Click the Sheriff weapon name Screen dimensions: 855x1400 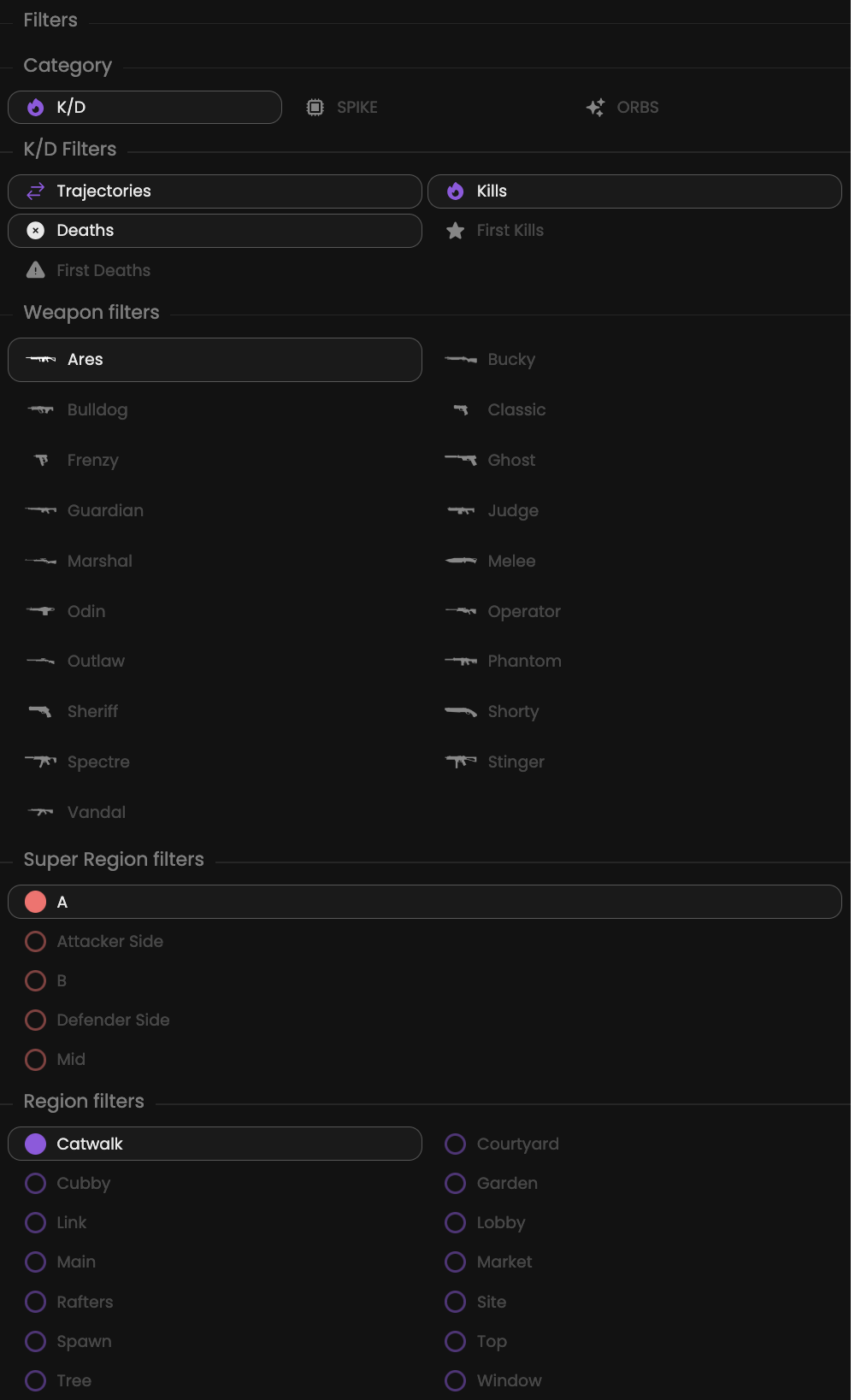(x=92, y=712)
